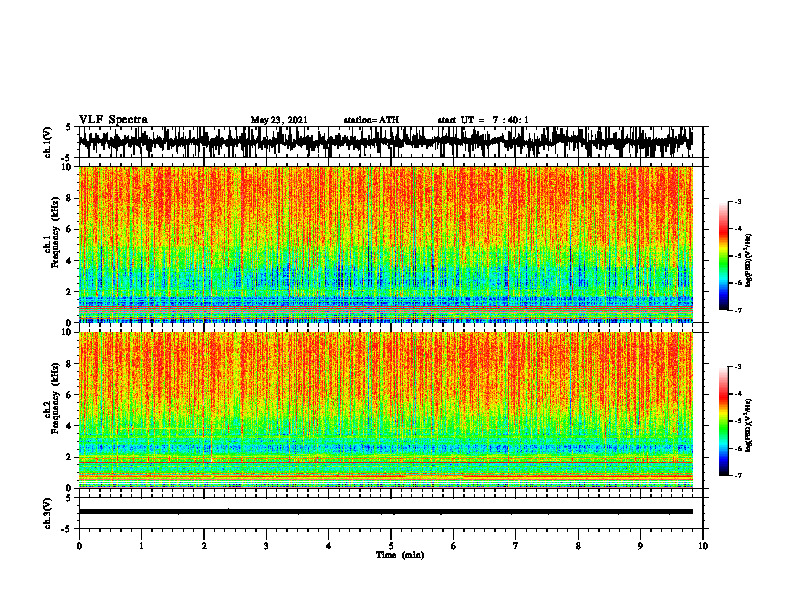Click the 'ch.3(V)' axis label
The width and height of the screenshot is (792, 612).
pos(48,514)
